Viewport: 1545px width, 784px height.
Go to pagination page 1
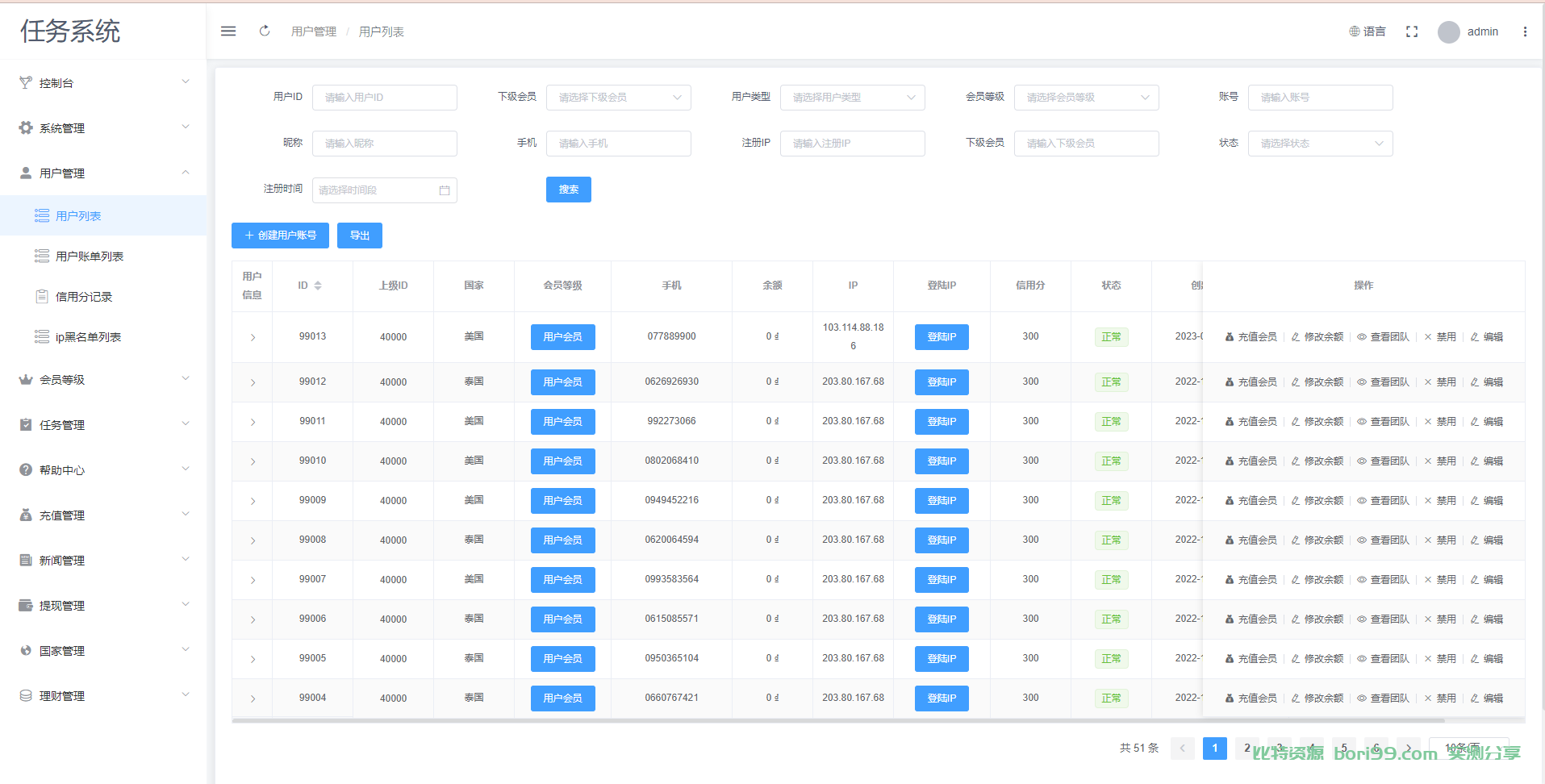[x=1215, y=749]
